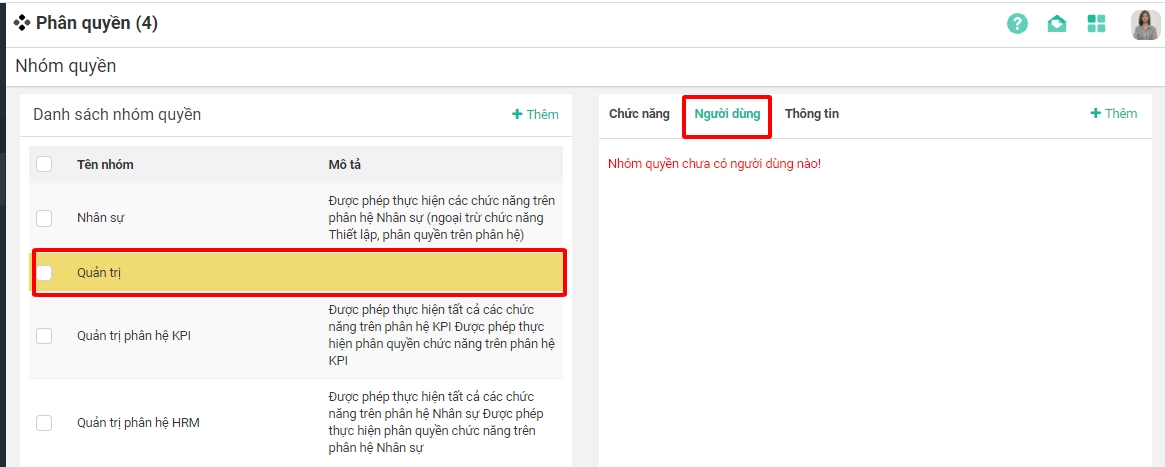Toggle the select-all checkbox in table header
Viewport: 1165px width, 467px height.
(44, 164)
